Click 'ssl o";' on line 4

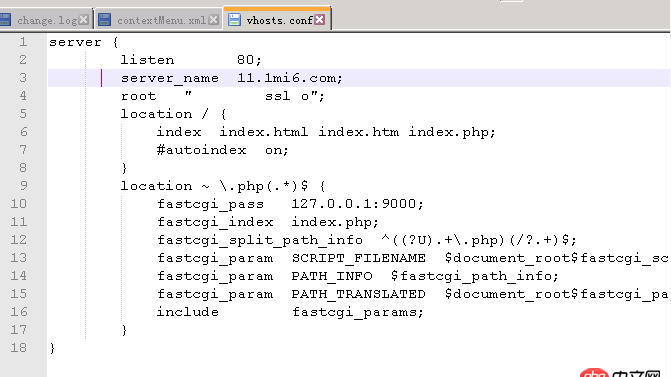point(295,96)
